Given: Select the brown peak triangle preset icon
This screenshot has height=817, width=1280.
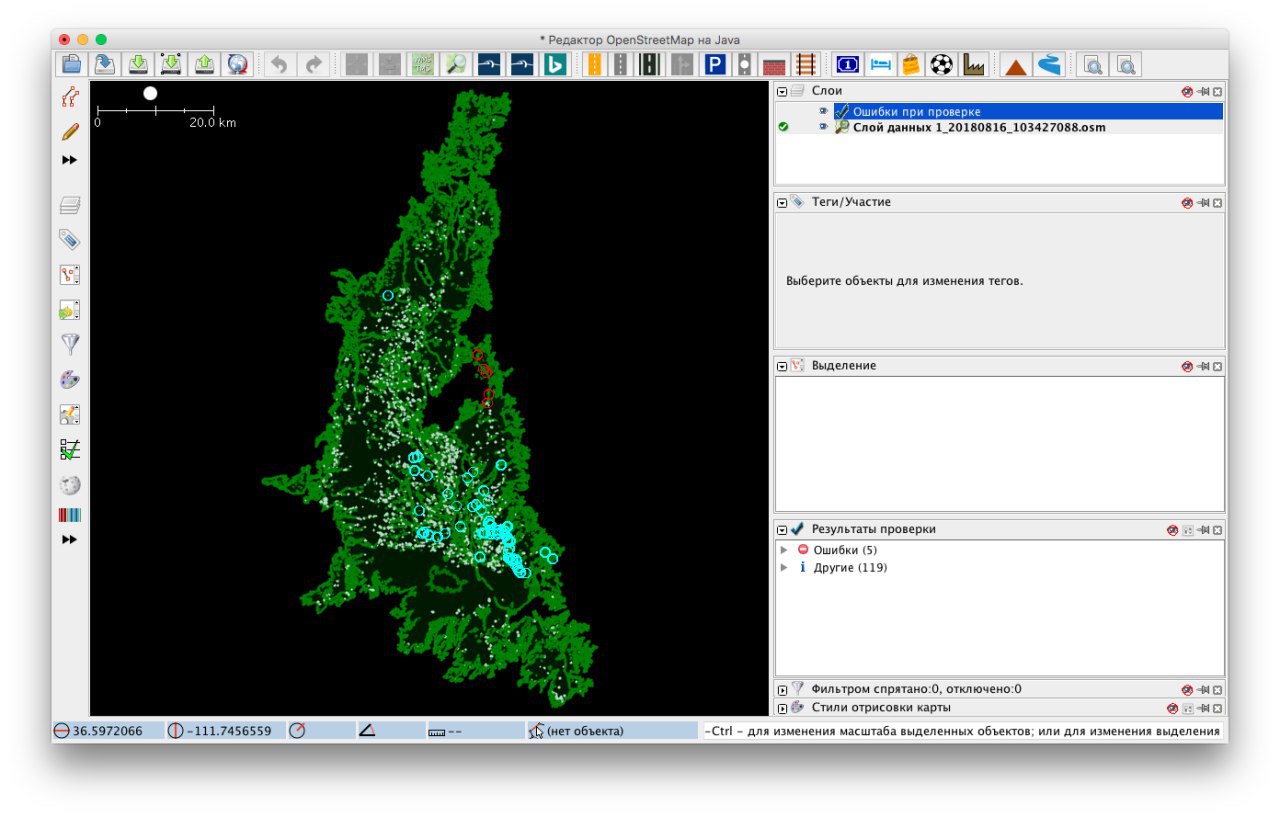Looking at the screenshot, I should [x=1016, y=64].
